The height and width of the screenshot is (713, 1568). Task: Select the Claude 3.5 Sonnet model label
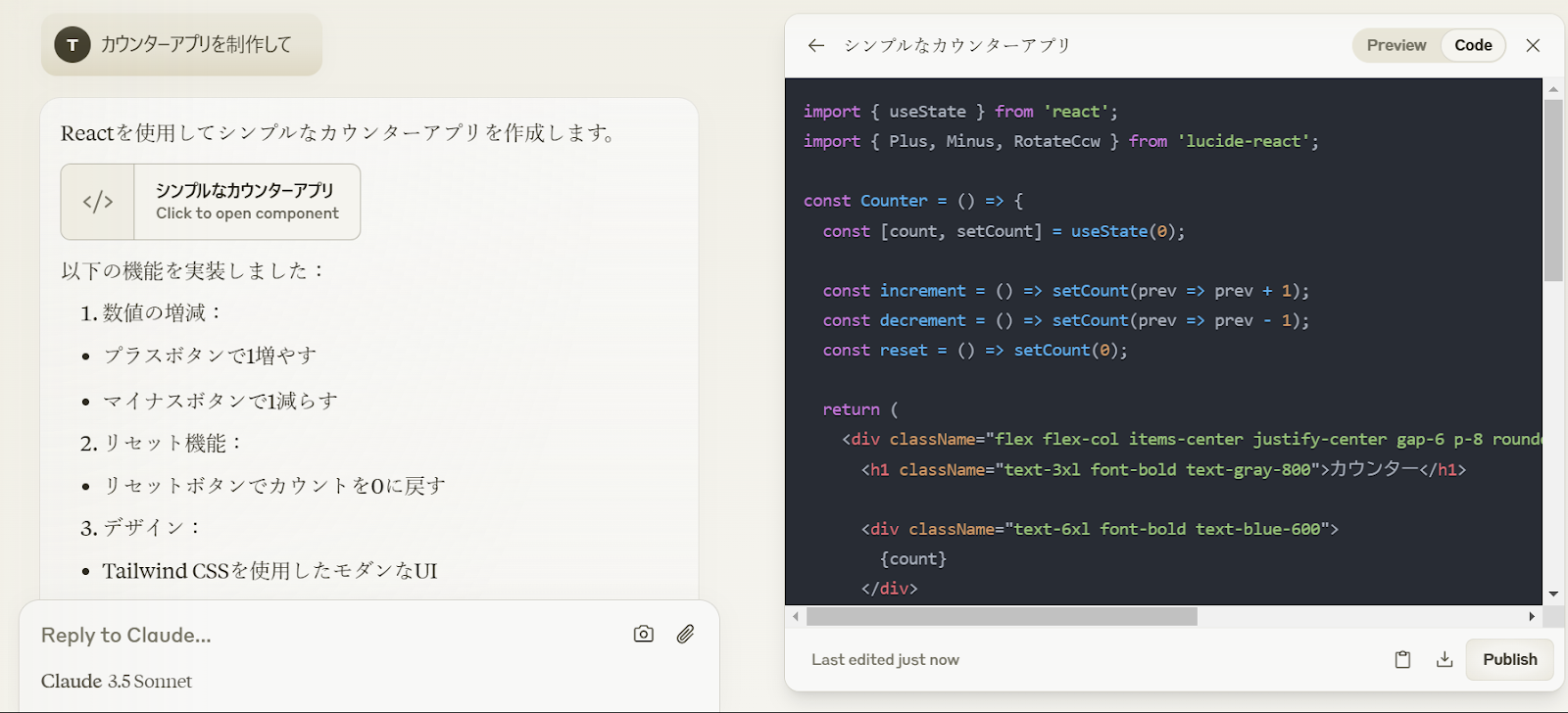coord(117,681)
